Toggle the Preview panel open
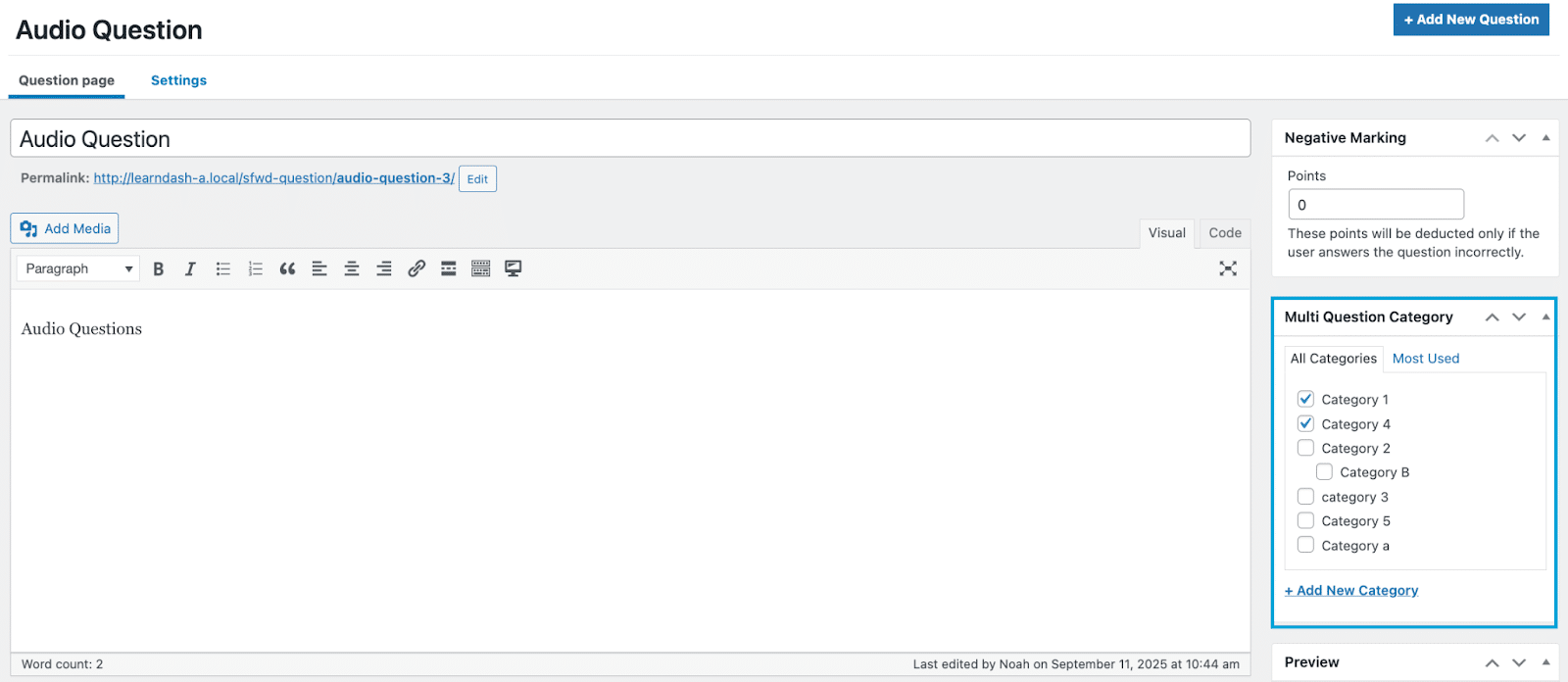 pyautogui.click(x=1545, y=662)
